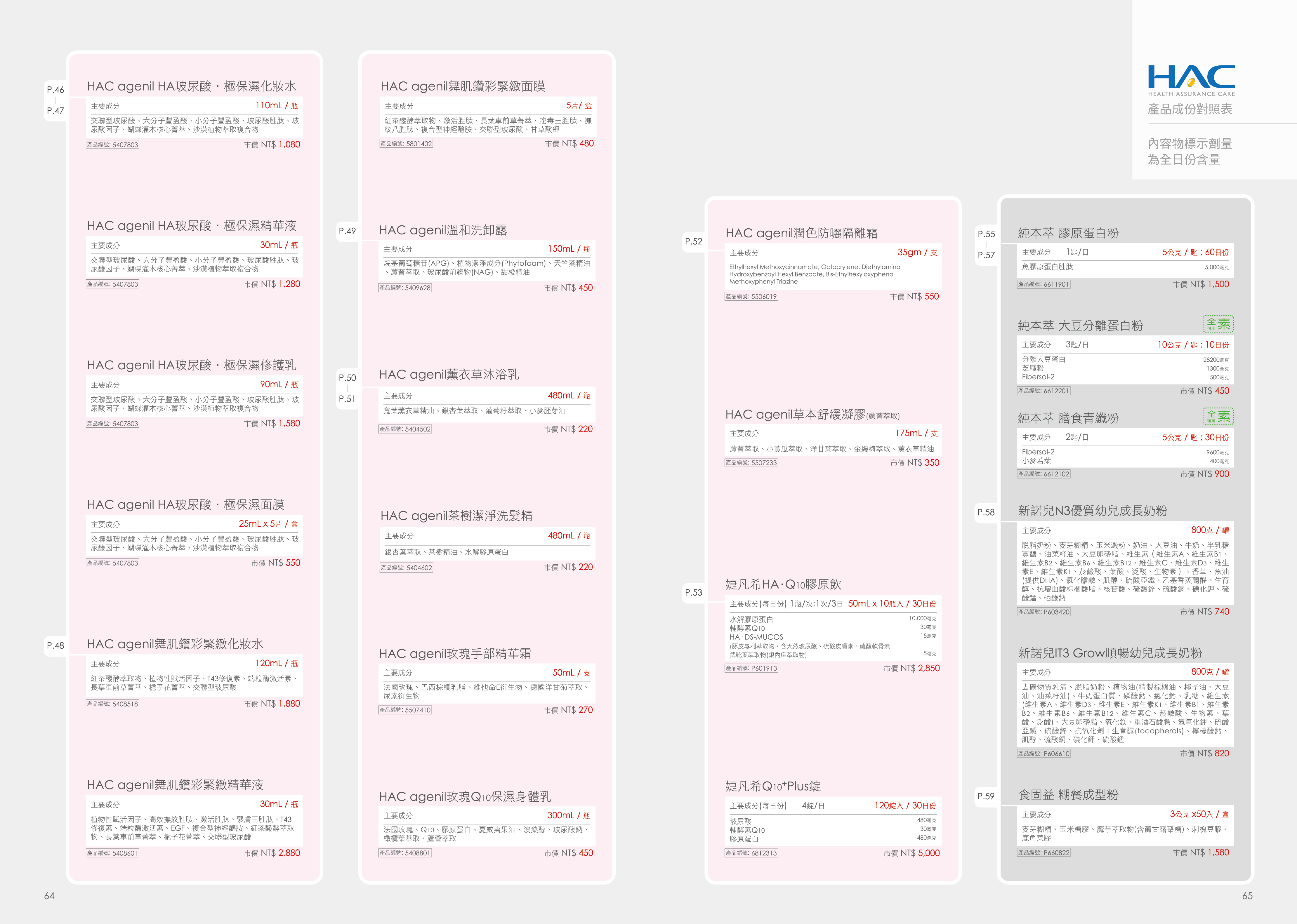Click the price 市價 NT$ 740

click(1205, 612)
